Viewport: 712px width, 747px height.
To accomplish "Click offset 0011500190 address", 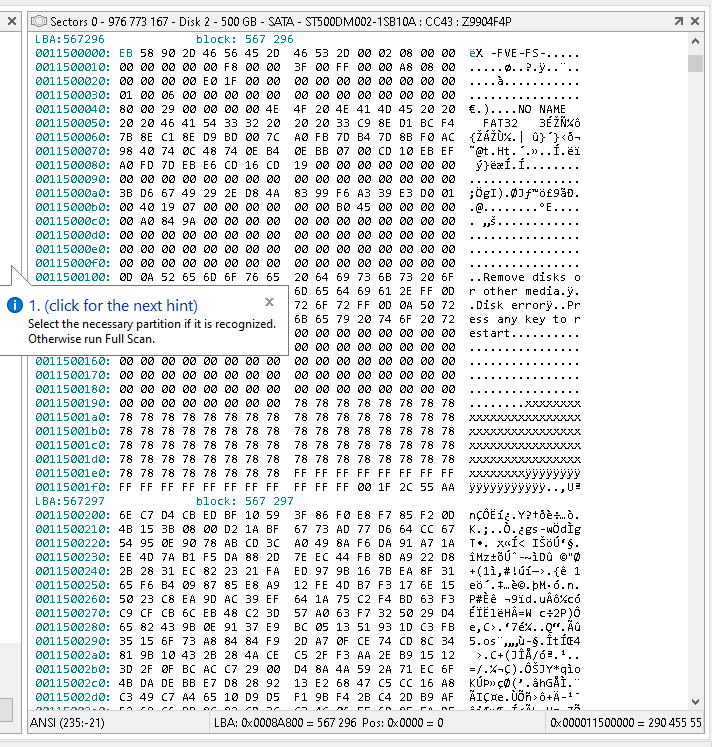I will (73, 403).
